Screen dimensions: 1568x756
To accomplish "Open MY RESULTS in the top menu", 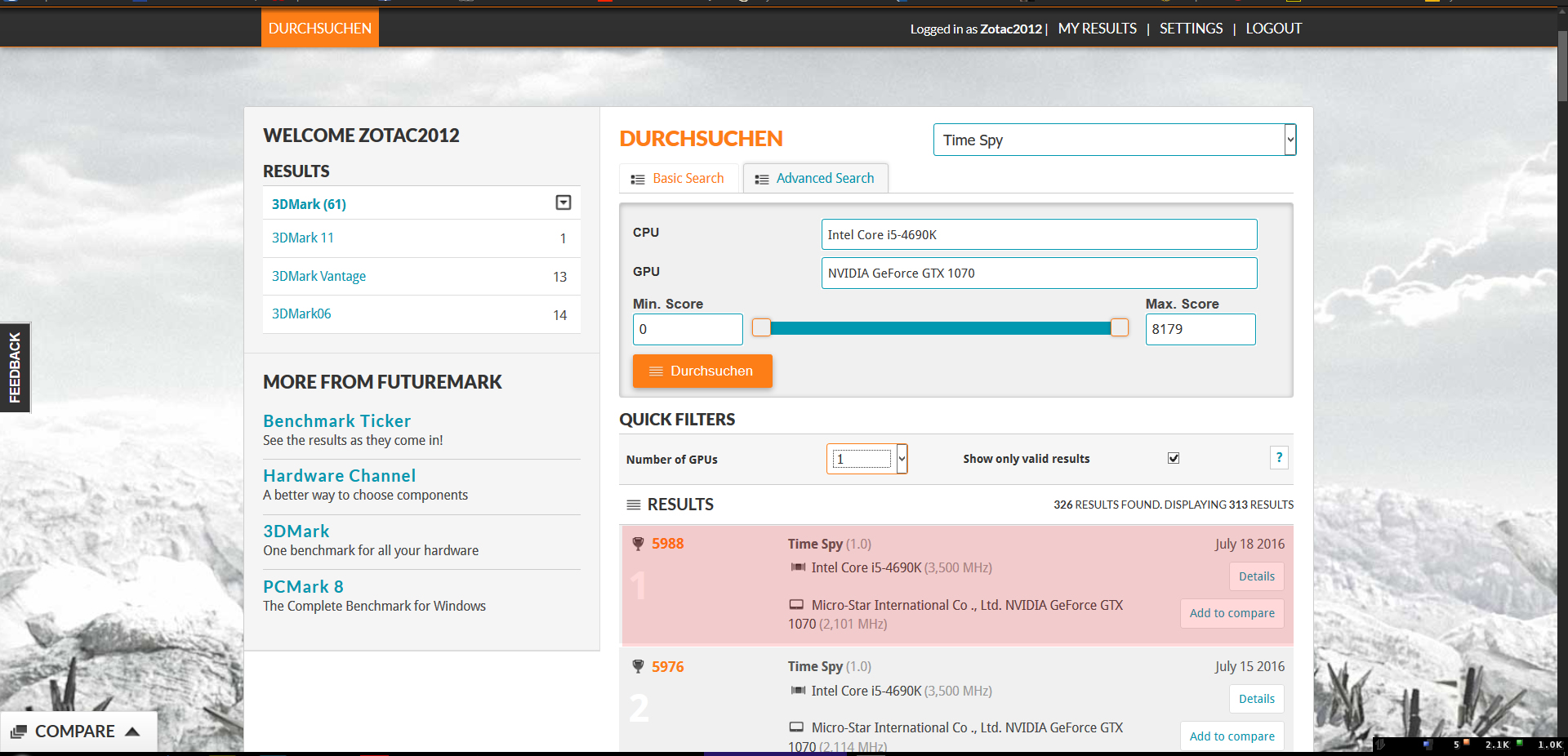I will pos(1097,29).
